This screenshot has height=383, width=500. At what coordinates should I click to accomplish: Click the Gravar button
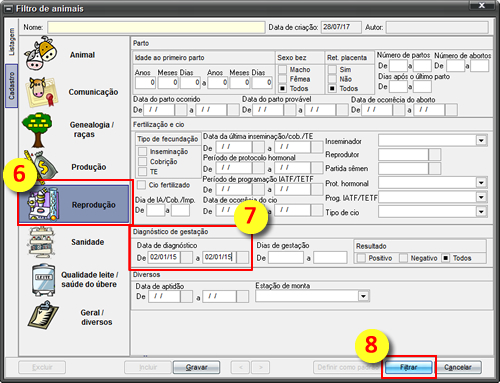pyautogui.click(x=196, y=367)
